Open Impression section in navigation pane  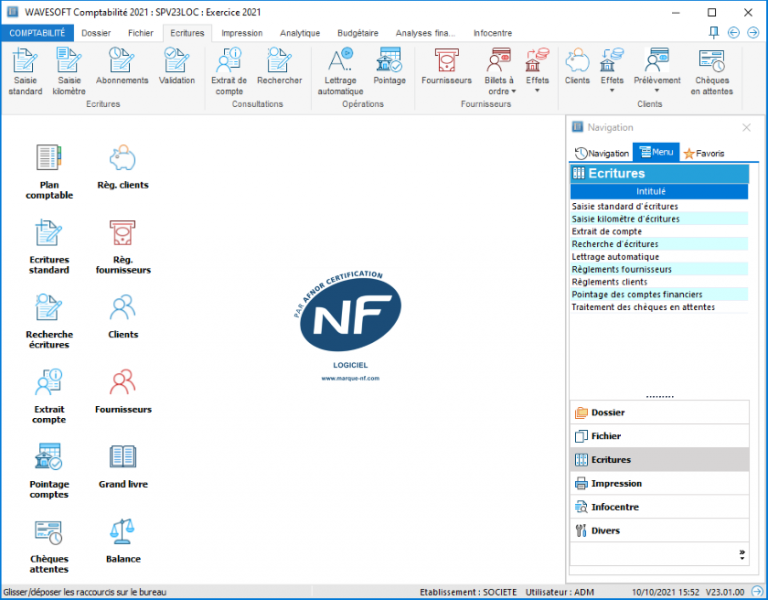click(659, 483)
